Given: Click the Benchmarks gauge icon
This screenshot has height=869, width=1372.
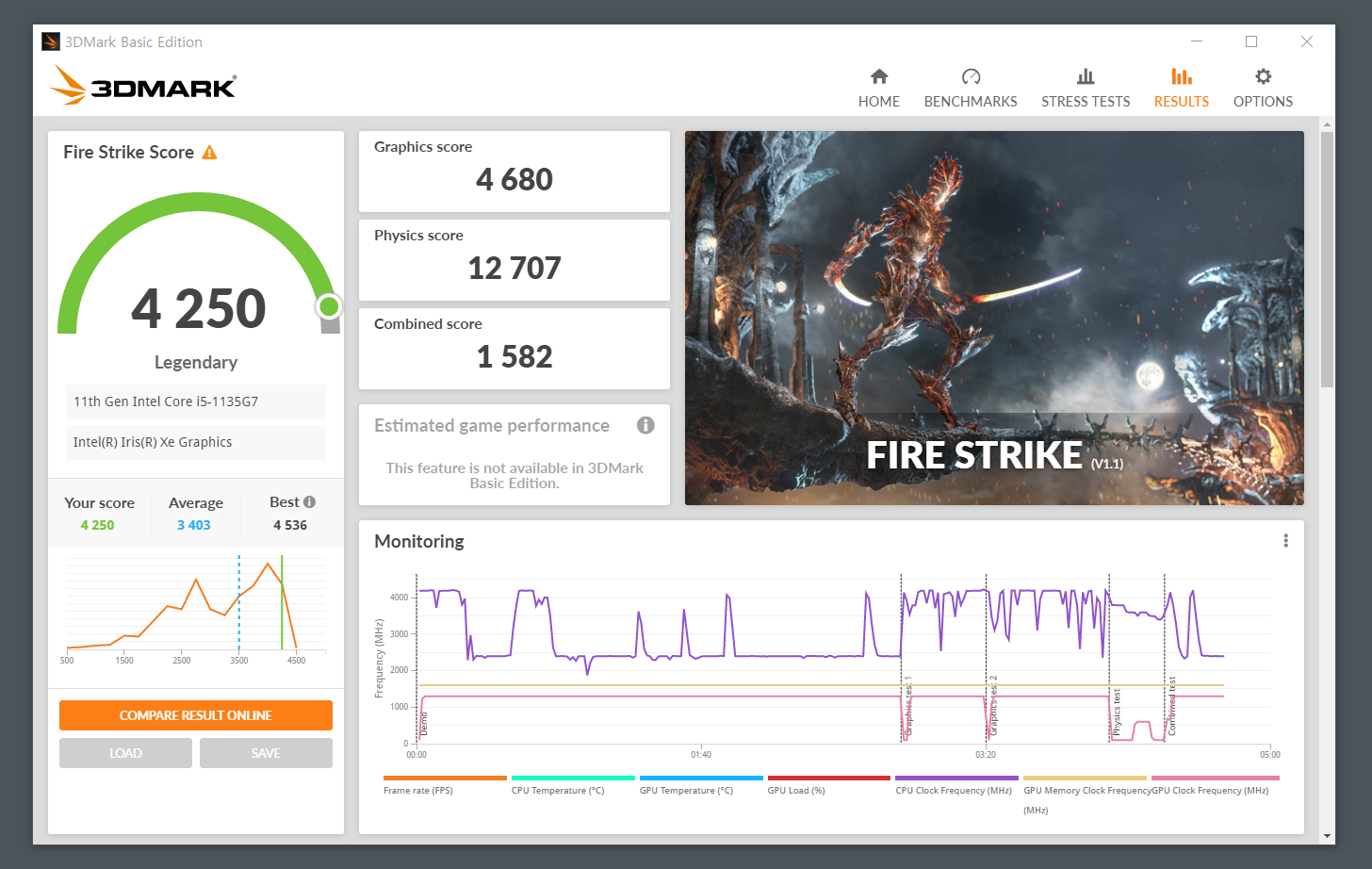Looking at the screenshot, I should point(971,76).
